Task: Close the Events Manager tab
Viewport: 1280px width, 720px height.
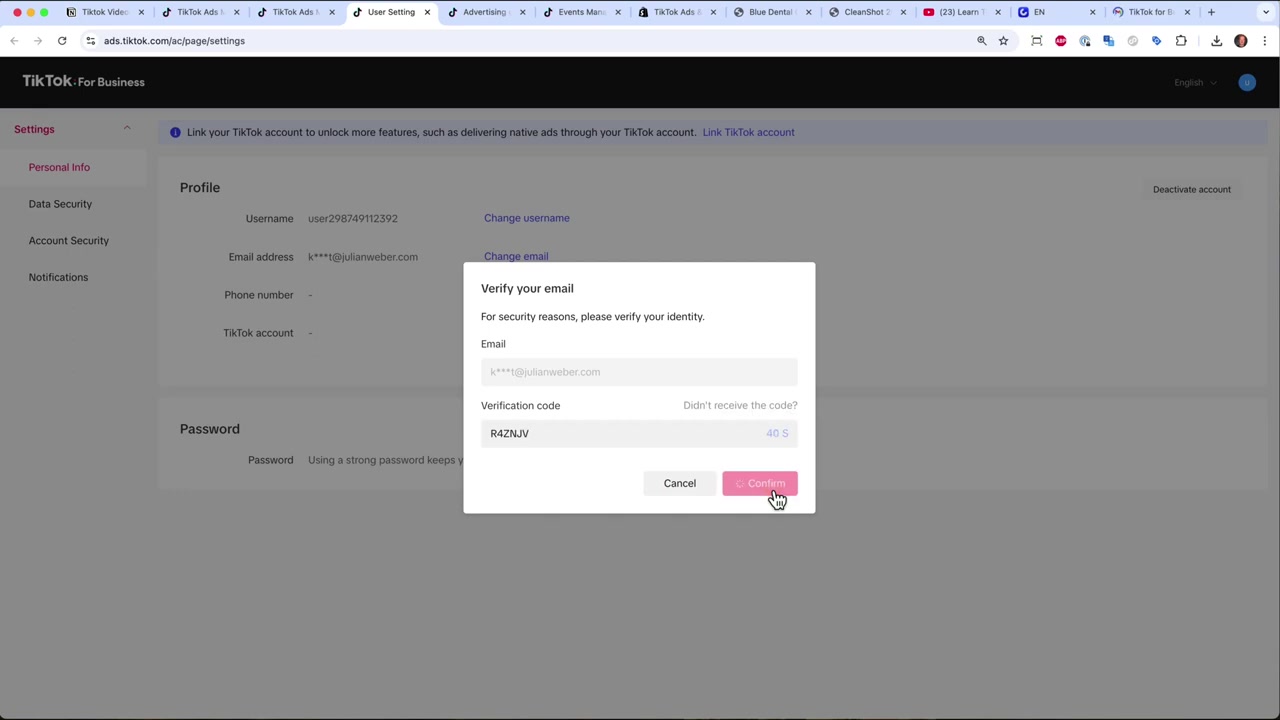Action: pyautogui.click(x=618, y=12)
